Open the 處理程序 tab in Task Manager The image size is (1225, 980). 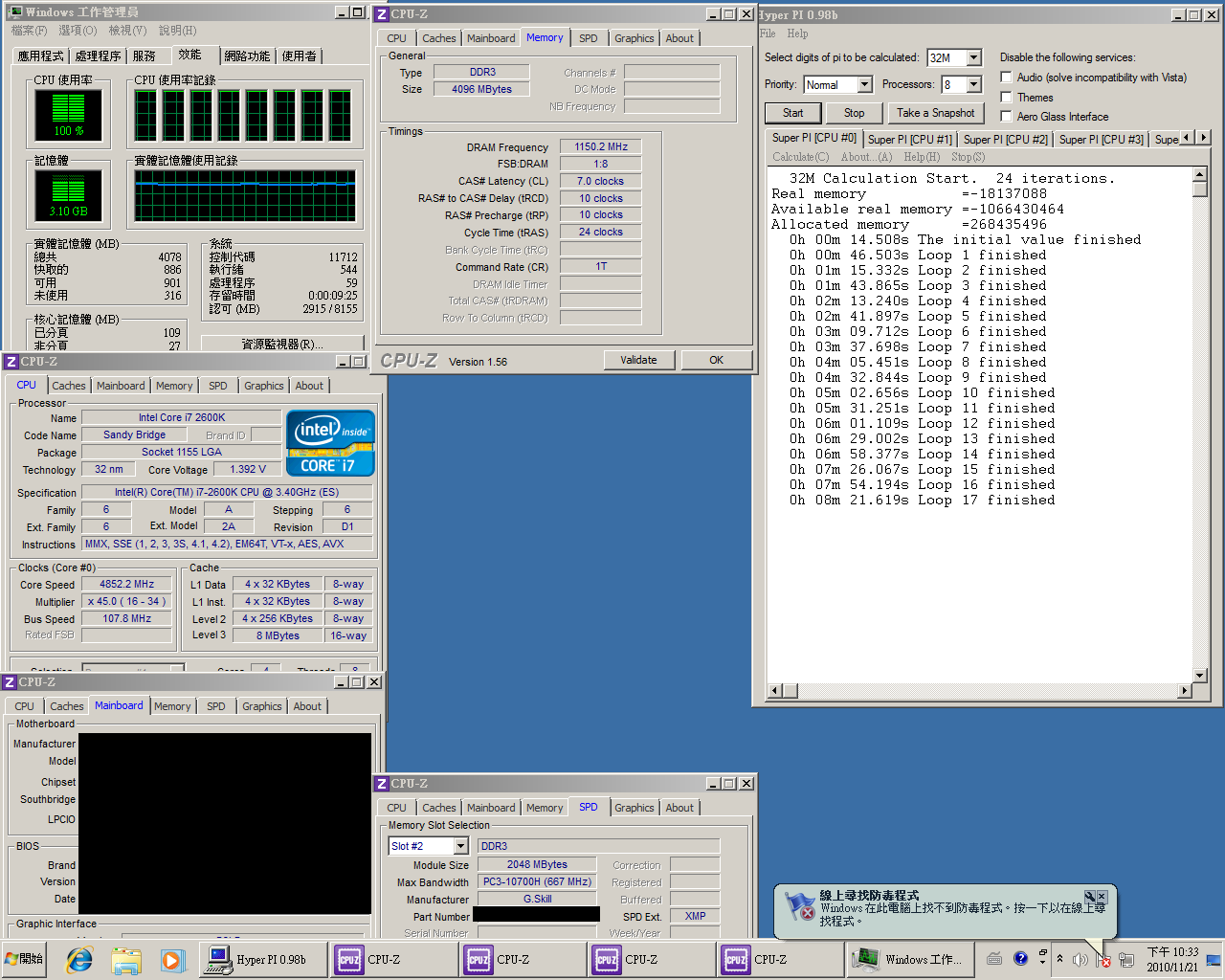98,56
